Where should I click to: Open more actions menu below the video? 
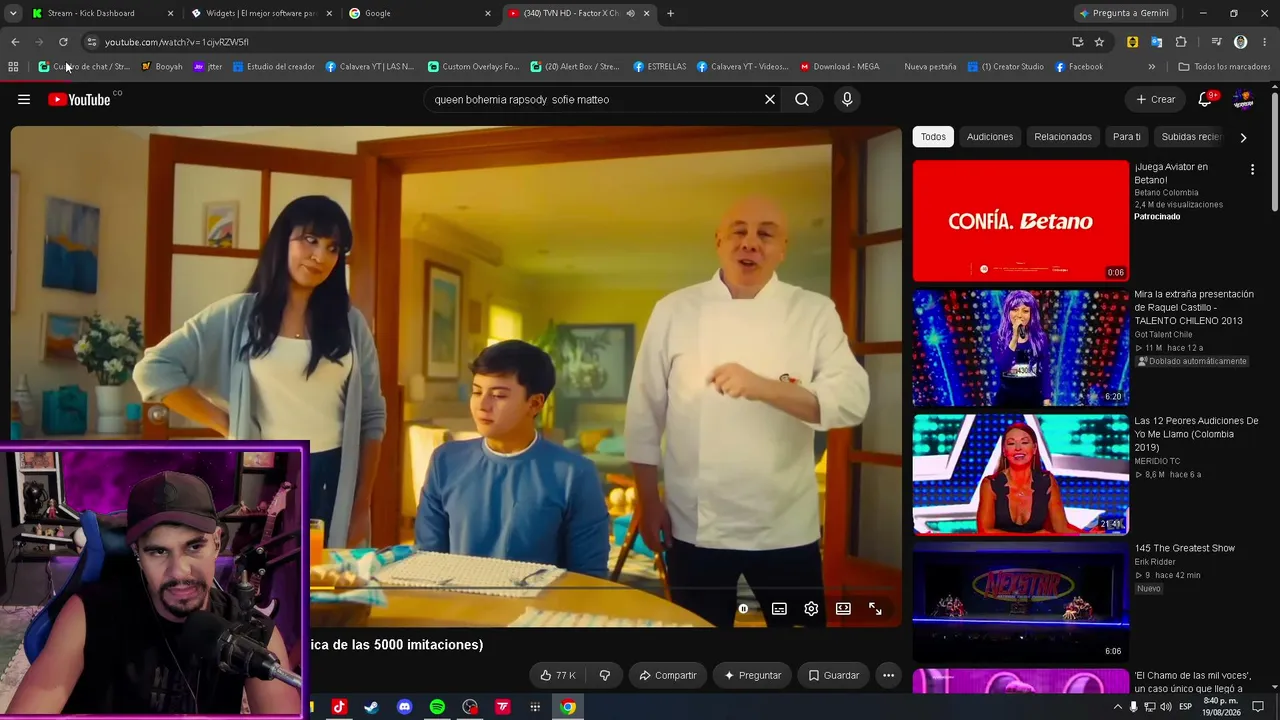pyautogui.click(x=888, y=675)
